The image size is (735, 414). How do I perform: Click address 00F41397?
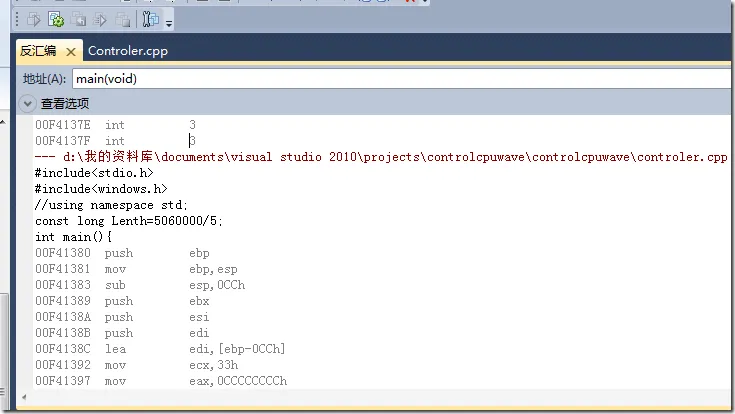(63, 381)
